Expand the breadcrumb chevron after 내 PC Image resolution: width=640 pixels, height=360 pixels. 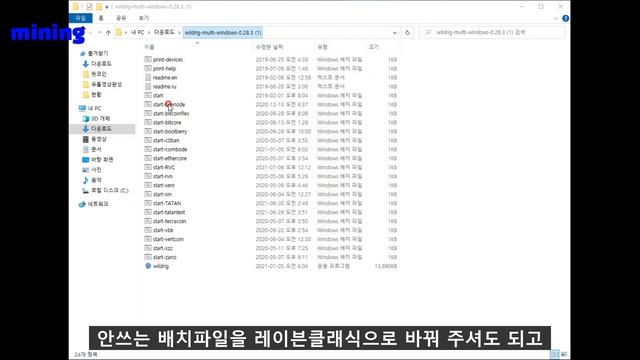tap(149, 32)
